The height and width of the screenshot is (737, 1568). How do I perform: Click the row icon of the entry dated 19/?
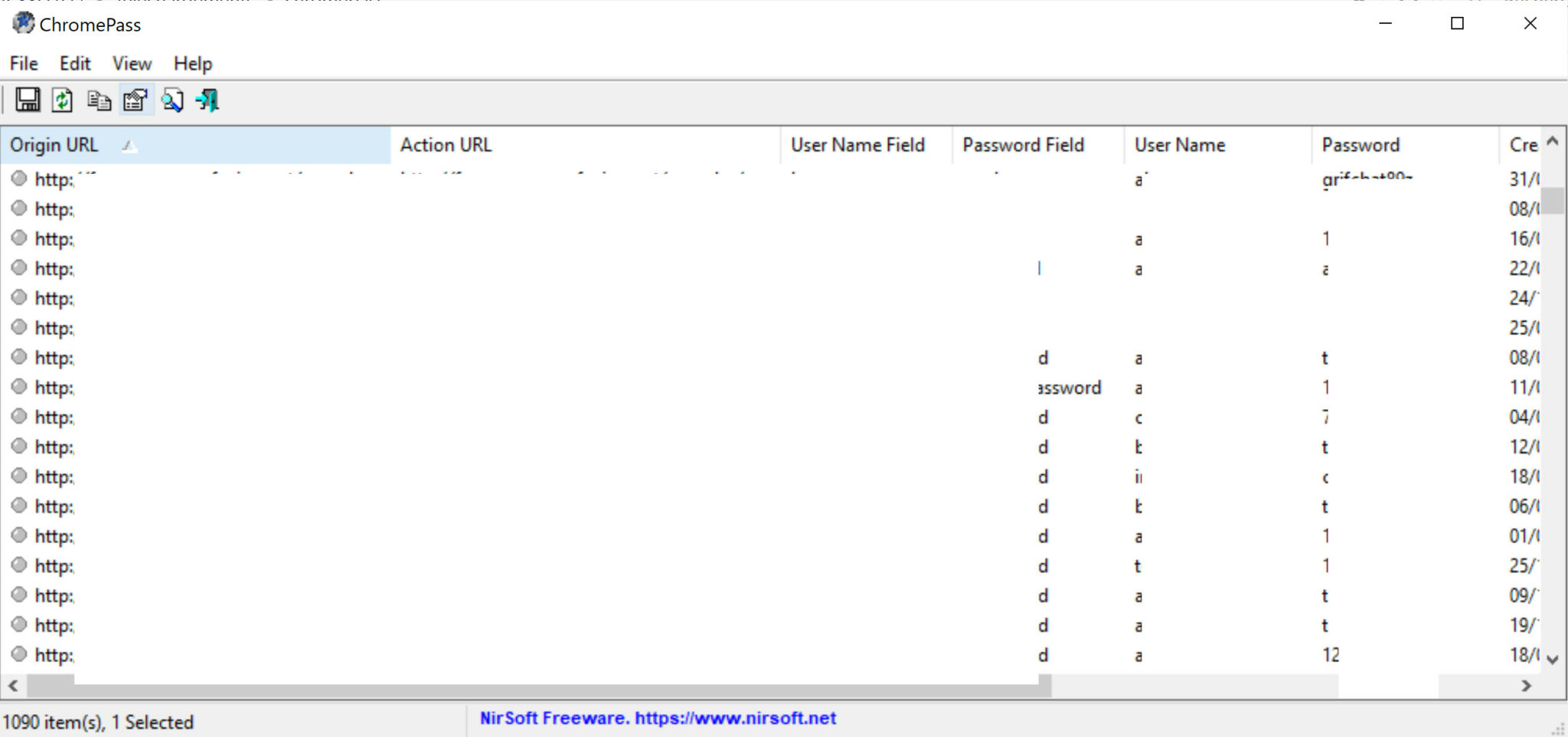click(x=19, y=624)
